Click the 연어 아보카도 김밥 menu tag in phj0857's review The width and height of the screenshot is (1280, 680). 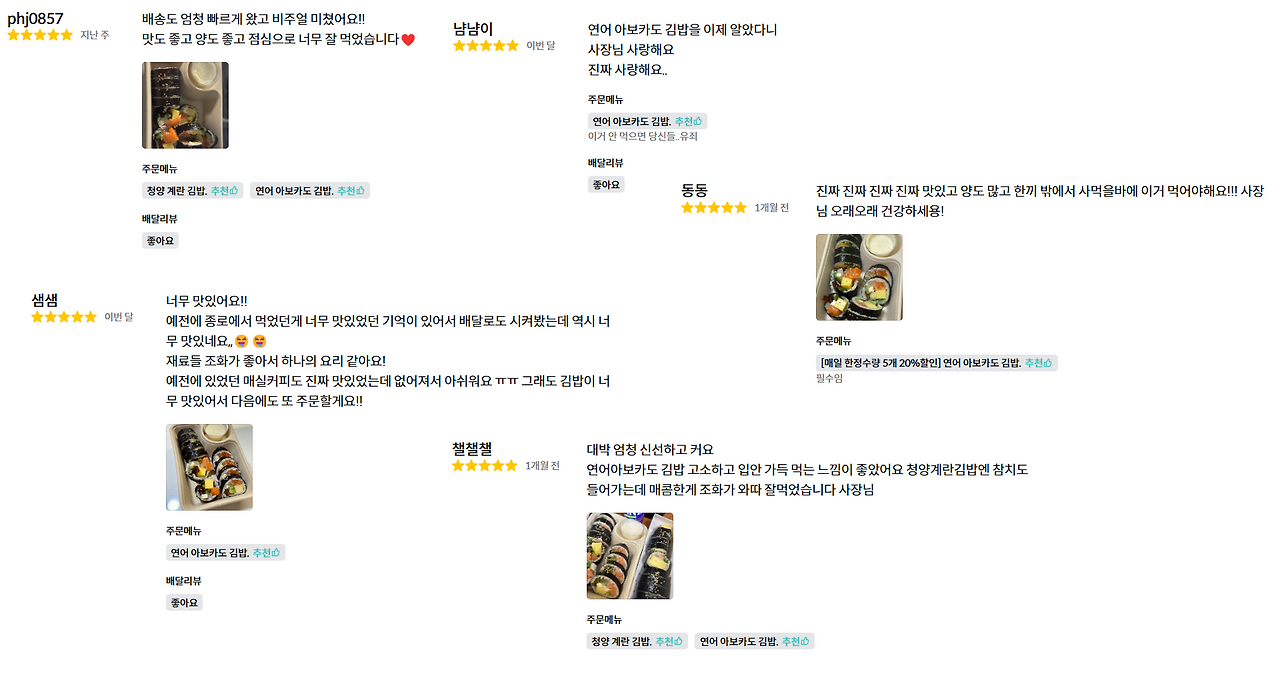(310, 189)
